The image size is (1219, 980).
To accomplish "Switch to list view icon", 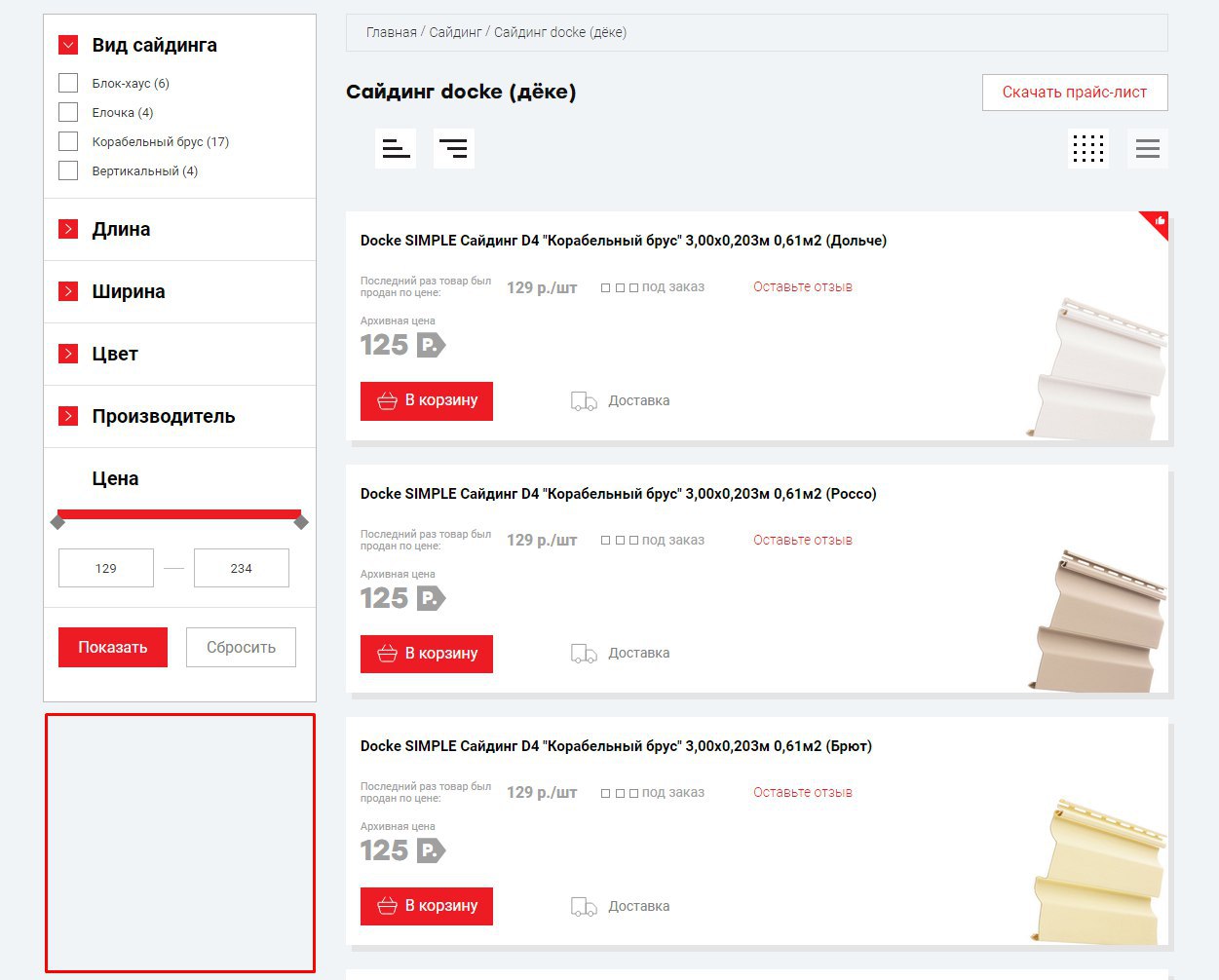I will [x=1148, y=148].
